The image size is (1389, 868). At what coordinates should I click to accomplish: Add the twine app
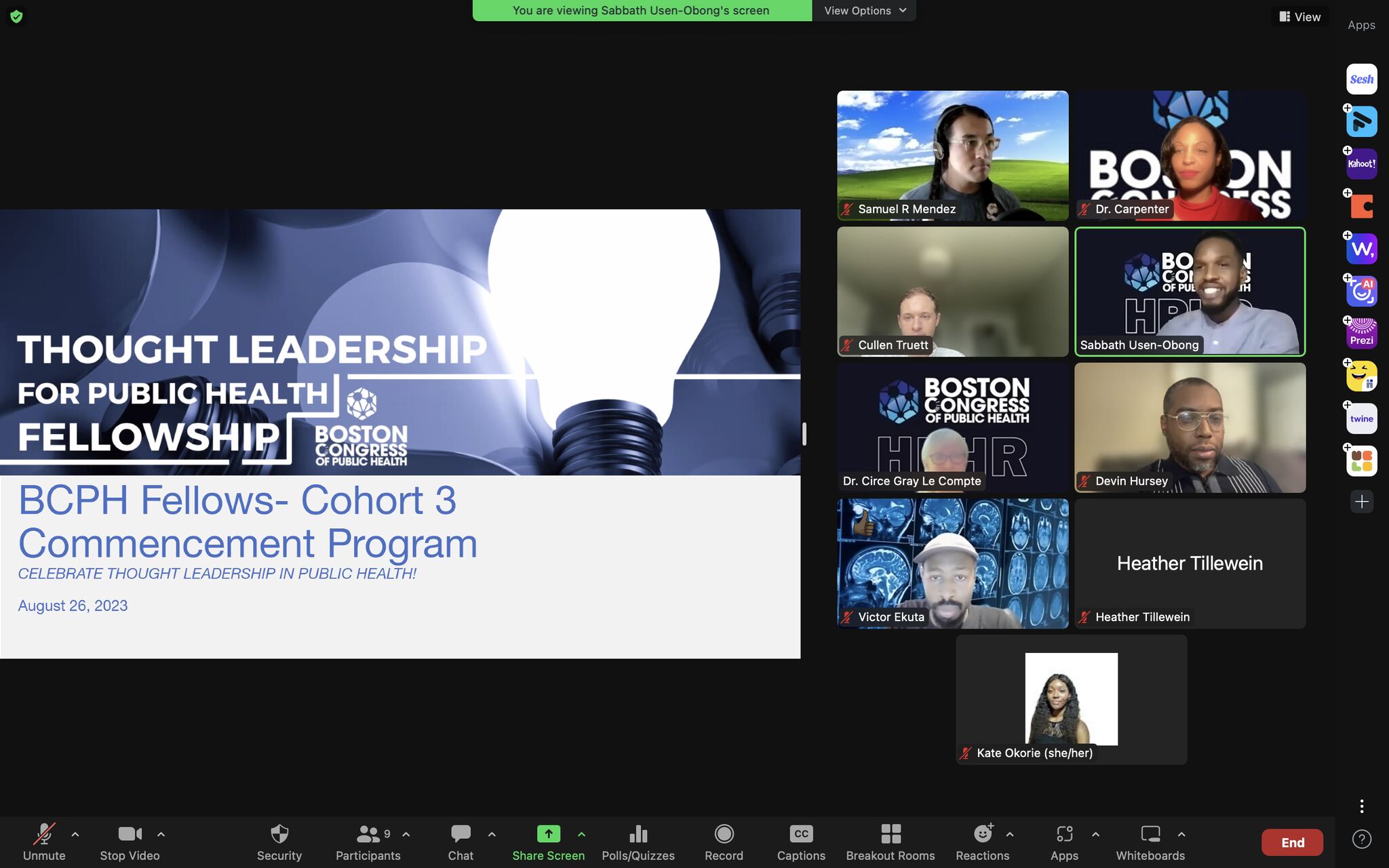(x=1361, y=418)
